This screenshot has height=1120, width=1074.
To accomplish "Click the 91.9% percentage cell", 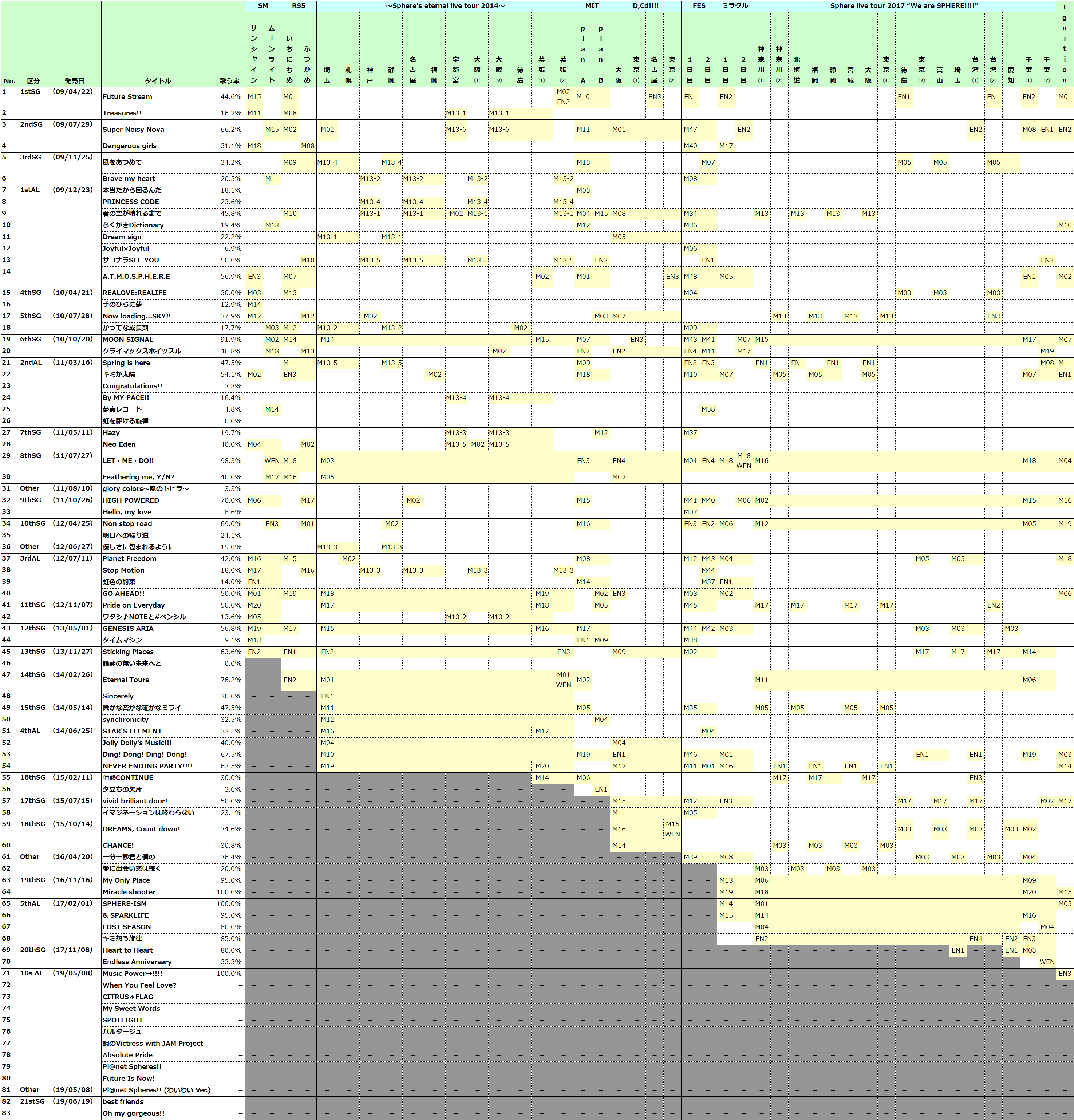I will (x=230, y=340).
